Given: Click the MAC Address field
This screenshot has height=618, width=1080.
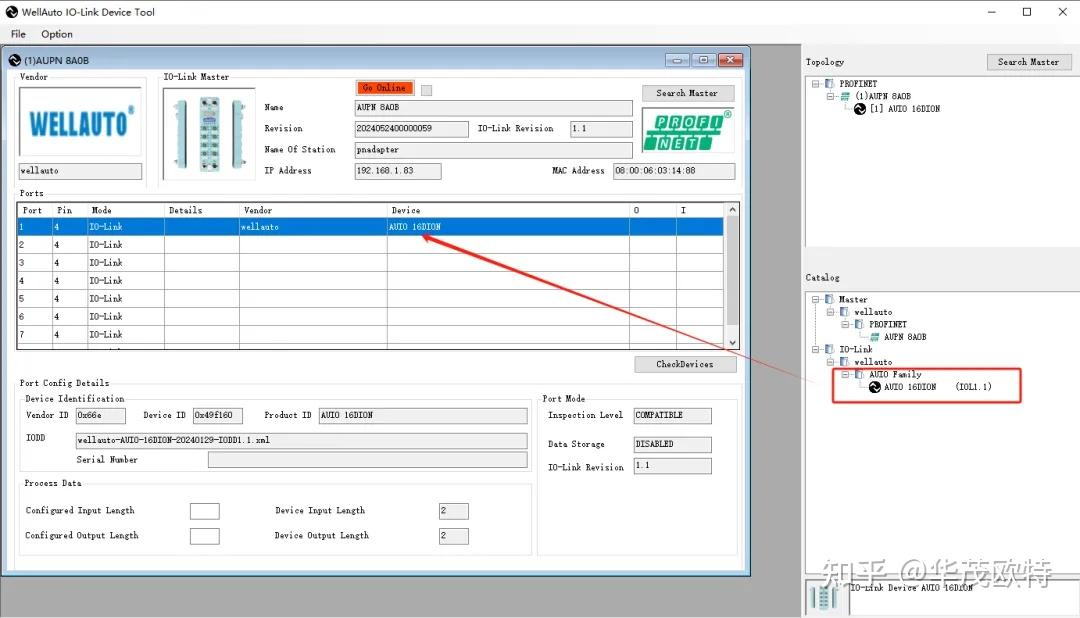Looking at the screenshot, I should 674,171.
